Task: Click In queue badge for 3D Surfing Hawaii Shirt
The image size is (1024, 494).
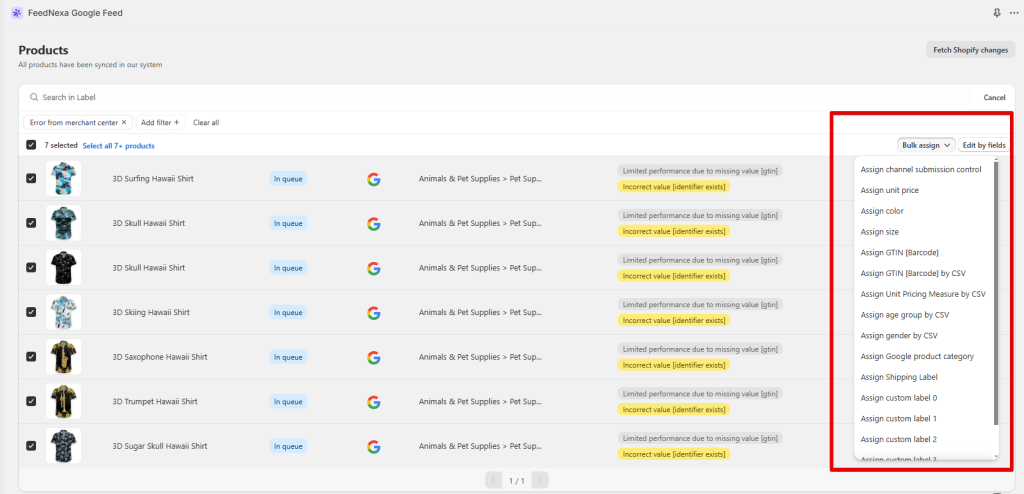Action: coord(288,178)
